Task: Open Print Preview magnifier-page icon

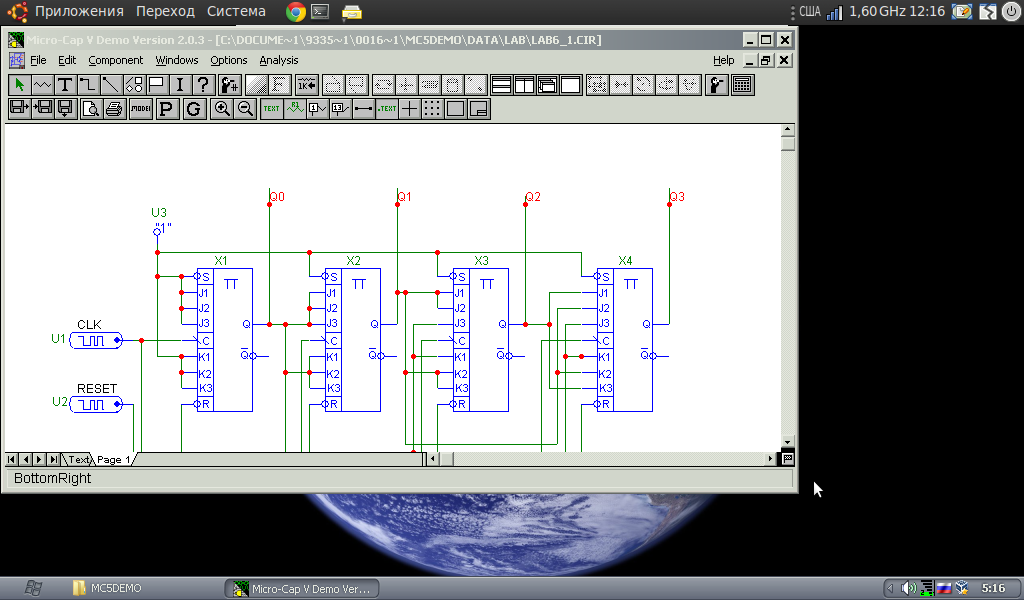Action: [x=91, y=108]
